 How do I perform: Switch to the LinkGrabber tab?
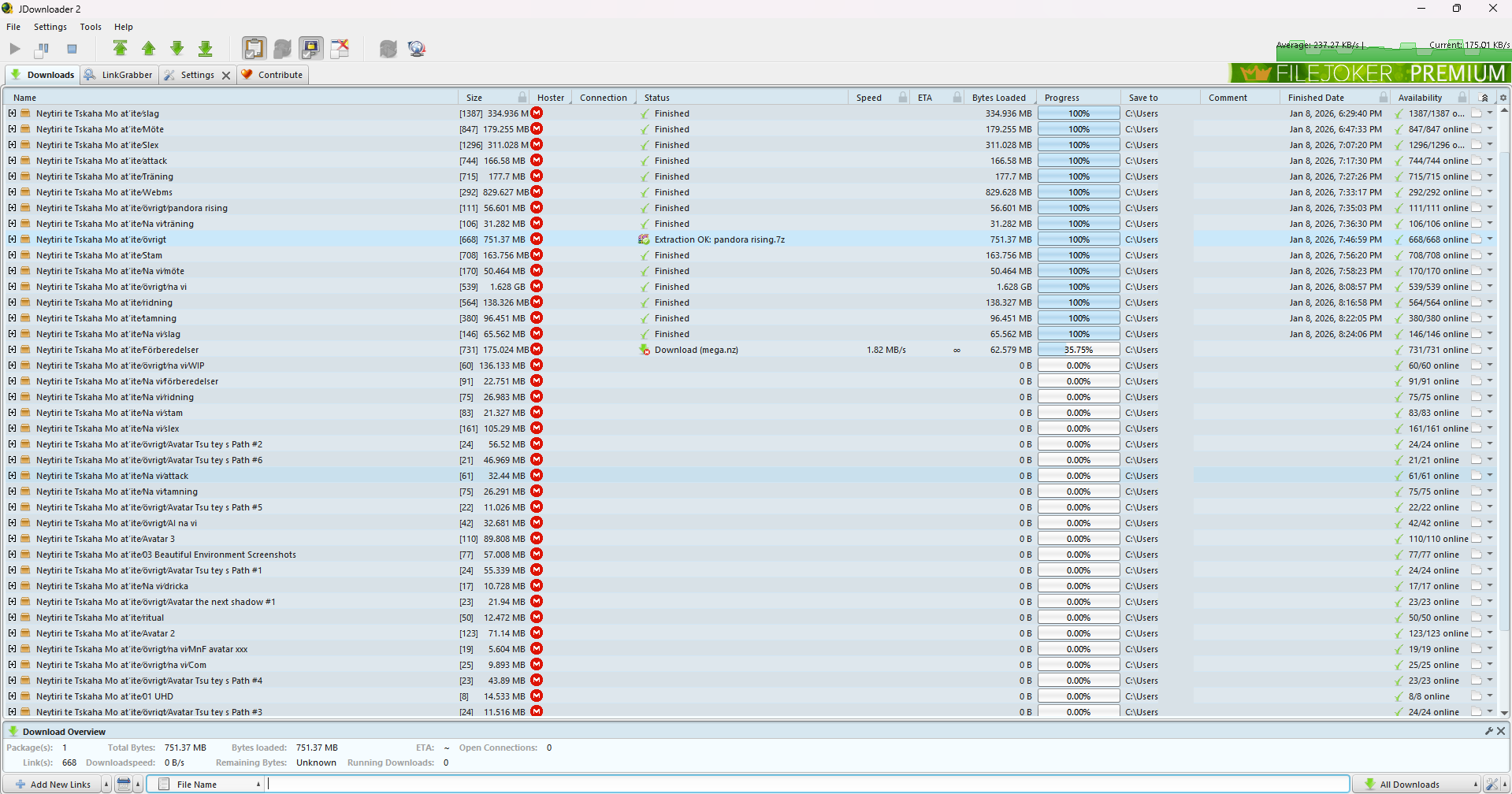click(119, 75)
